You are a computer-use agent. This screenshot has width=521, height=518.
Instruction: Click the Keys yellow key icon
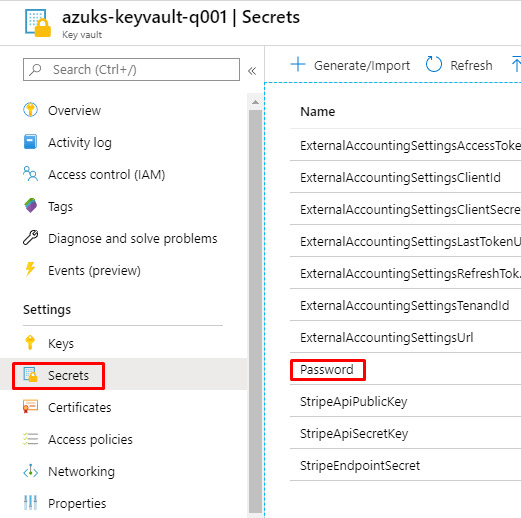point(30,343)
